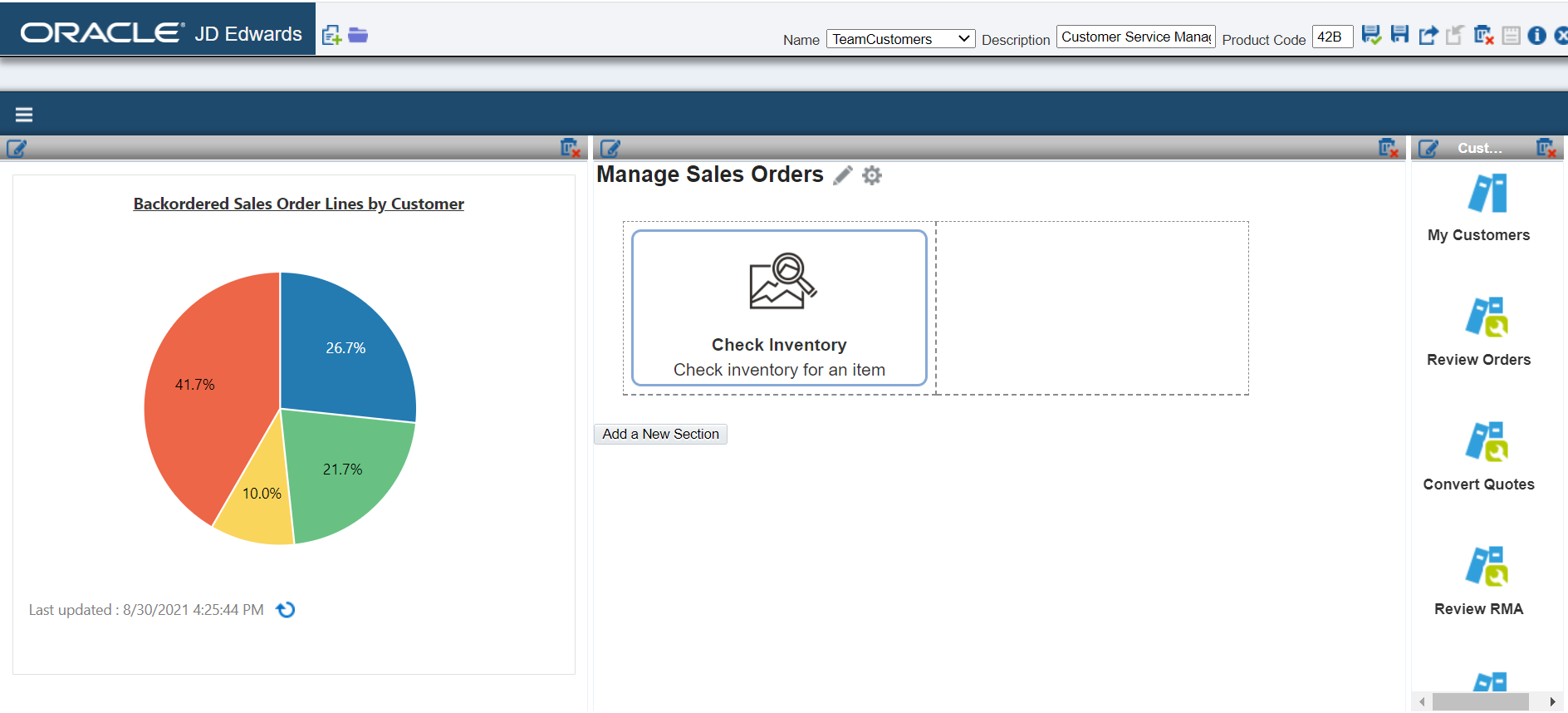Screen dimensions: 1568x713
Task: Click pencil icon beside Manage Sales Orders
Action: coord(843,175)
